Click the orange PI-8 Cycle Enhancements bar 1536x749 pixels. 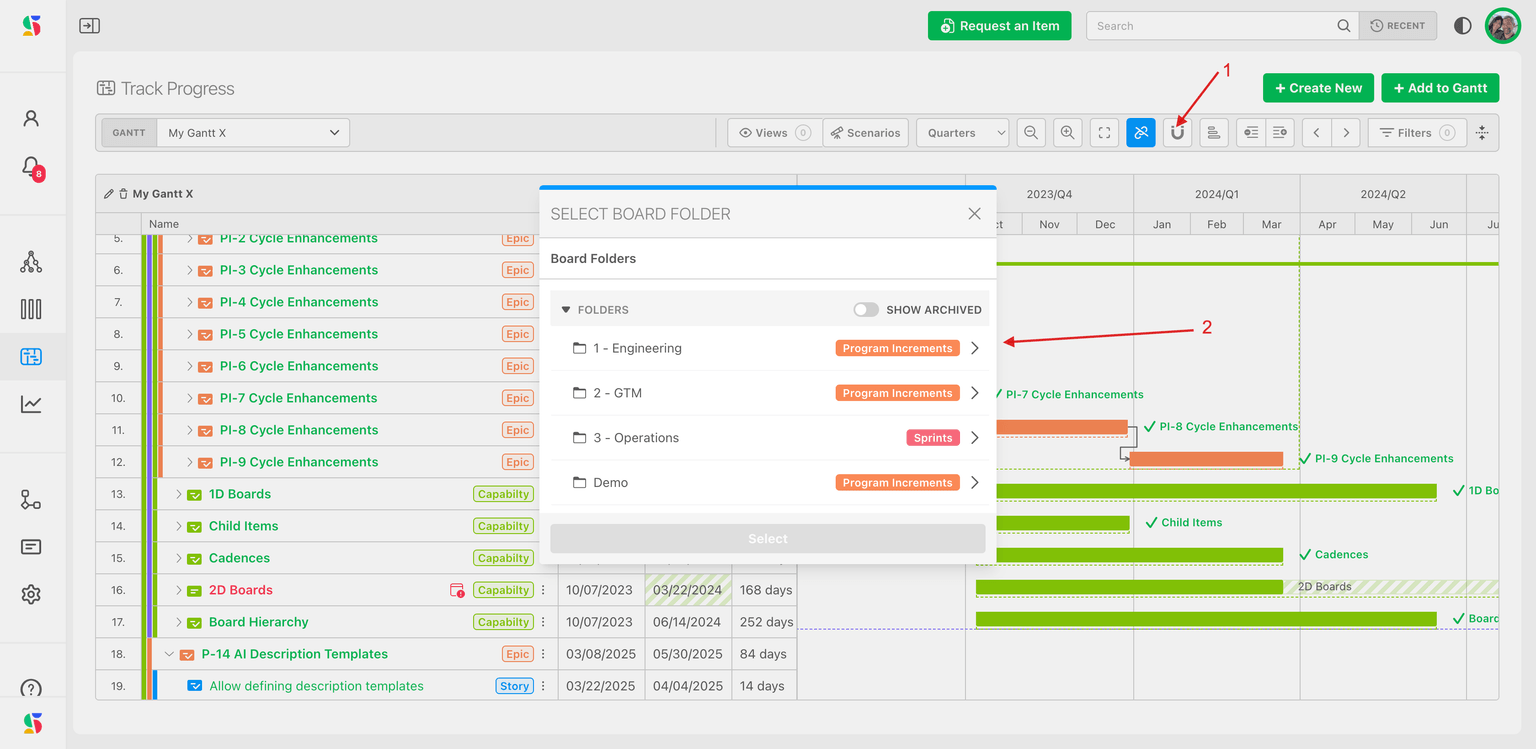point(1060,427)
